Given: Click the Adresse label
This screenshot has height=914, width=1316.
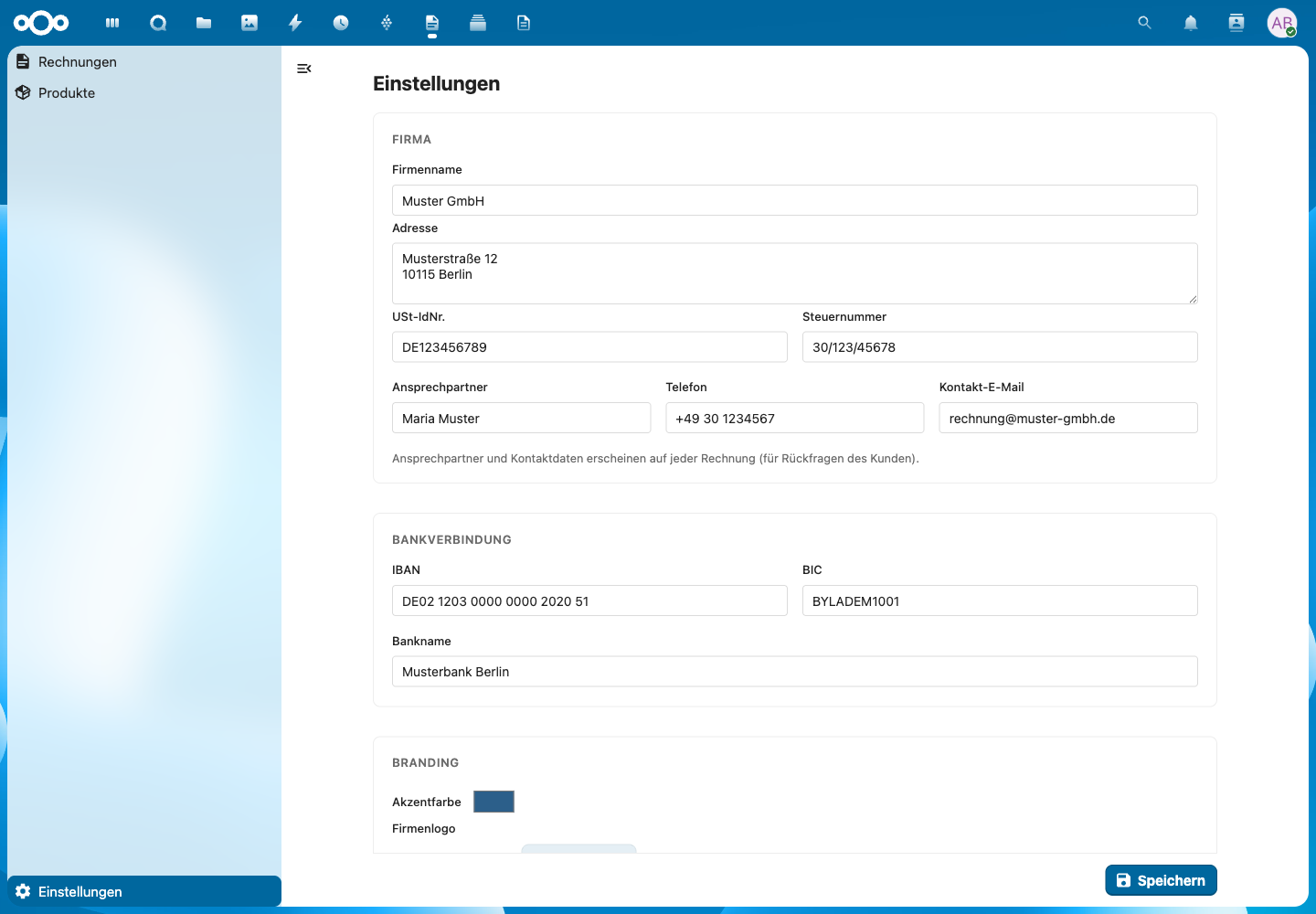Looking at the screenshot, I should [415, 228].
